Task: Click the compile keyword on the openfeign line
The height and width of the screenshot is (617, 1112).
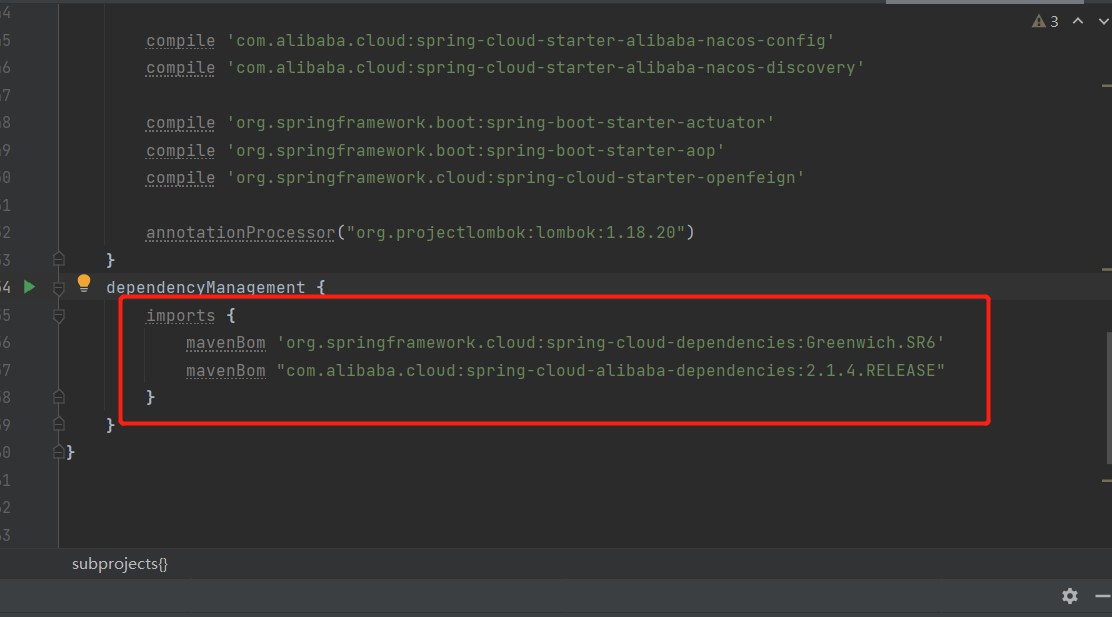Action: [x=180, y=177]
